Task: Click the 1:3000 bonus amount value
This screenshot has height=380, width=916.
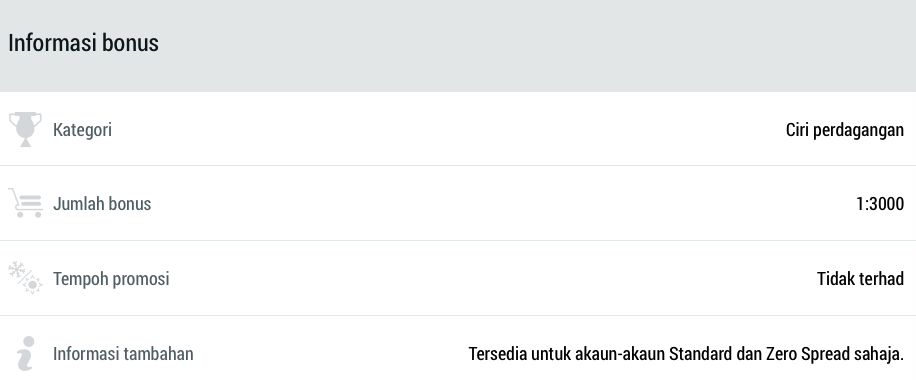Action: click(880, 203)
